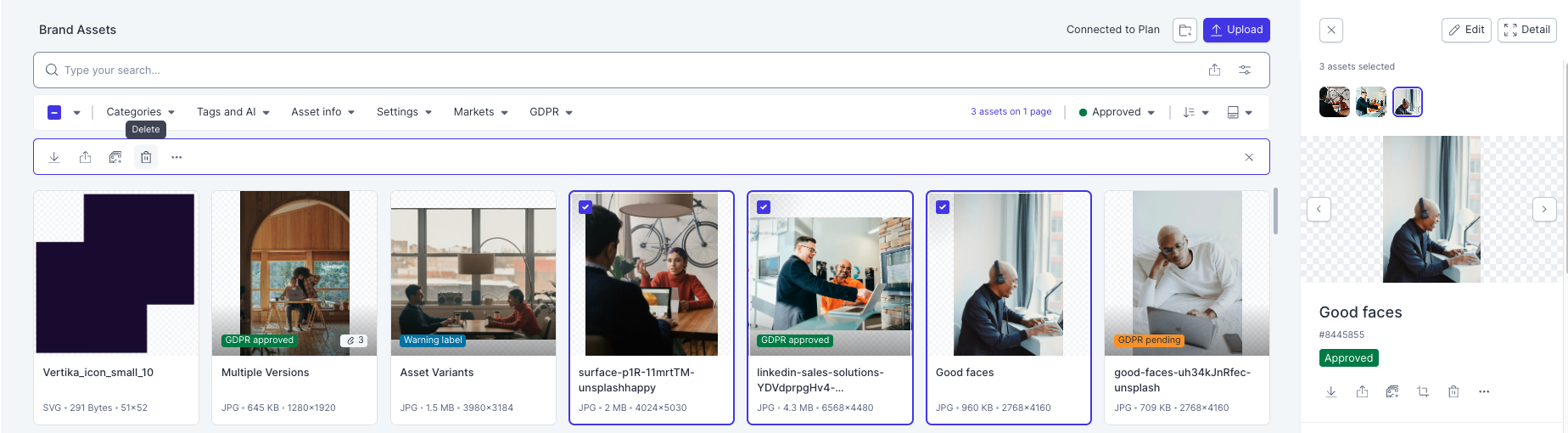Expand the select-all dropdown arrow
The image size is (1568, 433).
coord(76,112)
